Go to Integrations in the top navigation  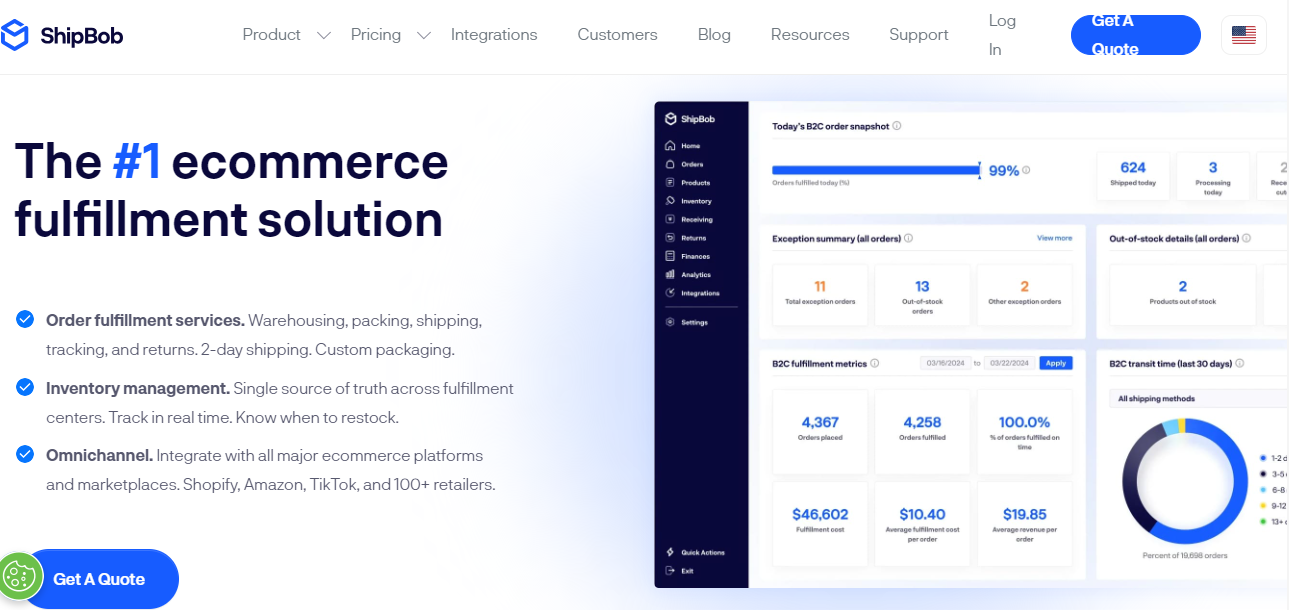pyautogui.click(x=494, y=35)
